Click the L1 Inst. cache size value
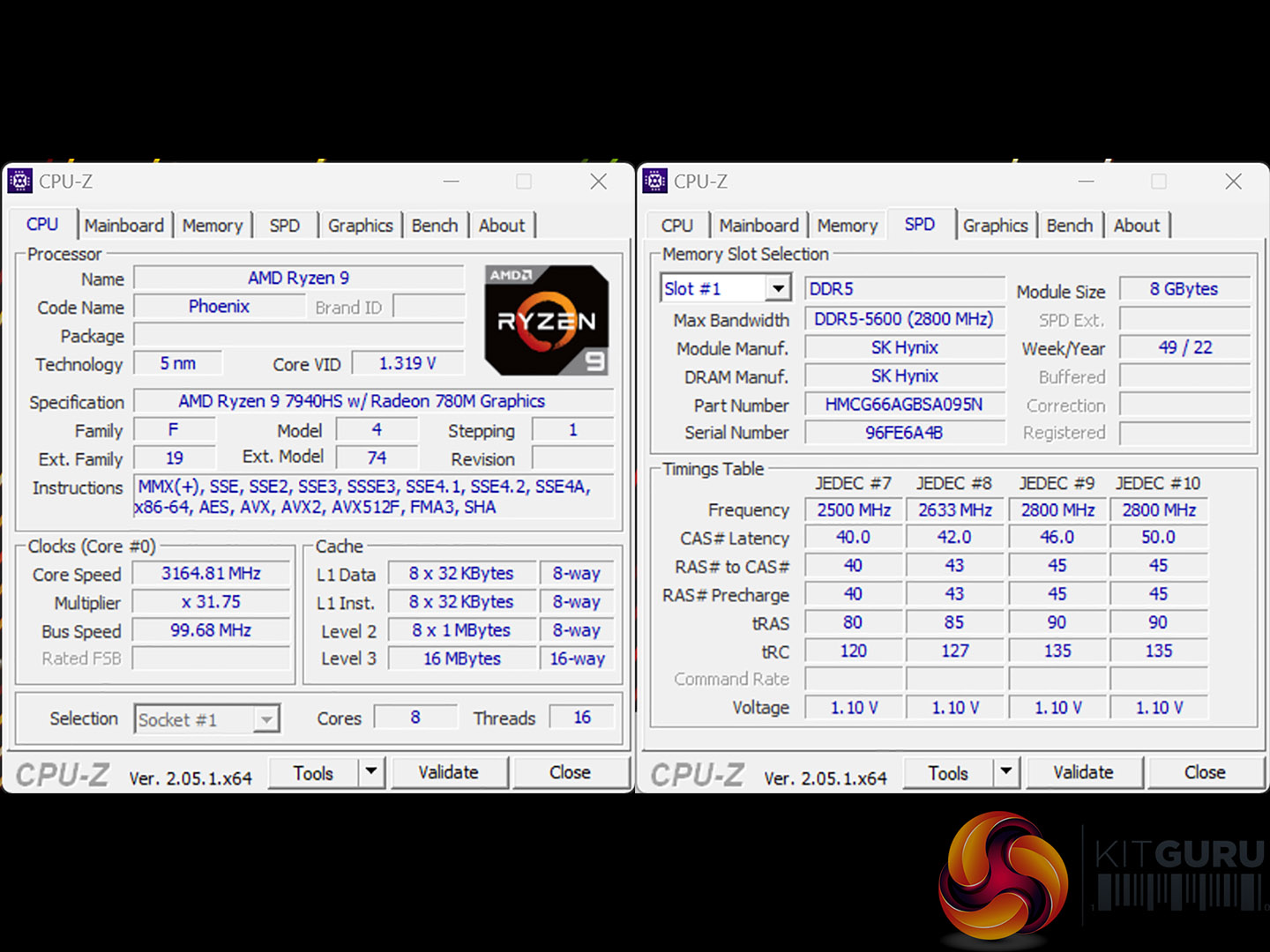The image size is (1270, 952). coord(461,602)
